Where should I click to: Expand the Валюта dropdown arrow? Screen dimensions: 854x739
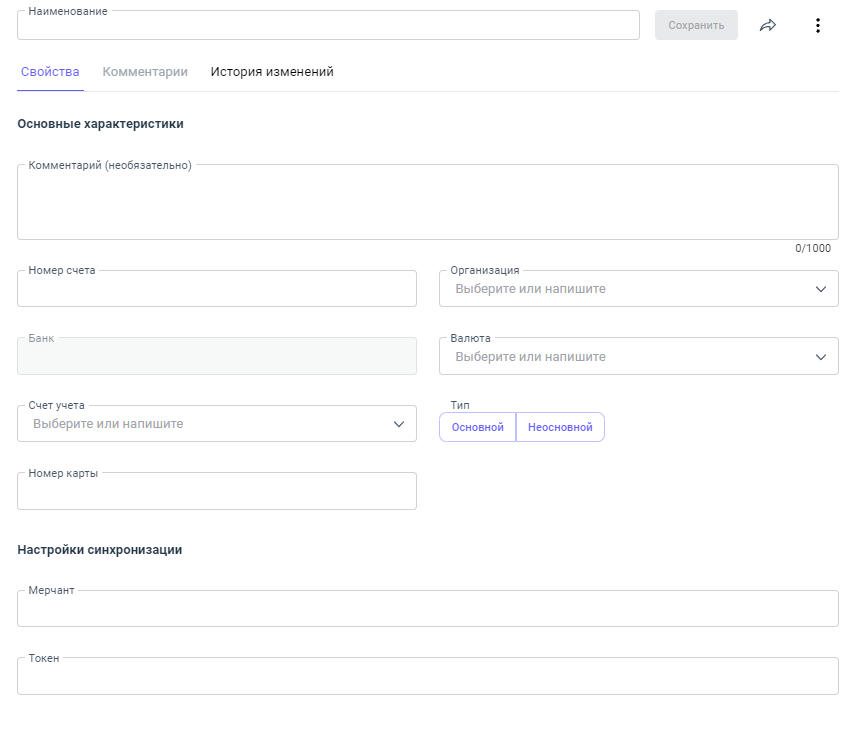pyautogui.click(x=820, y=357)
